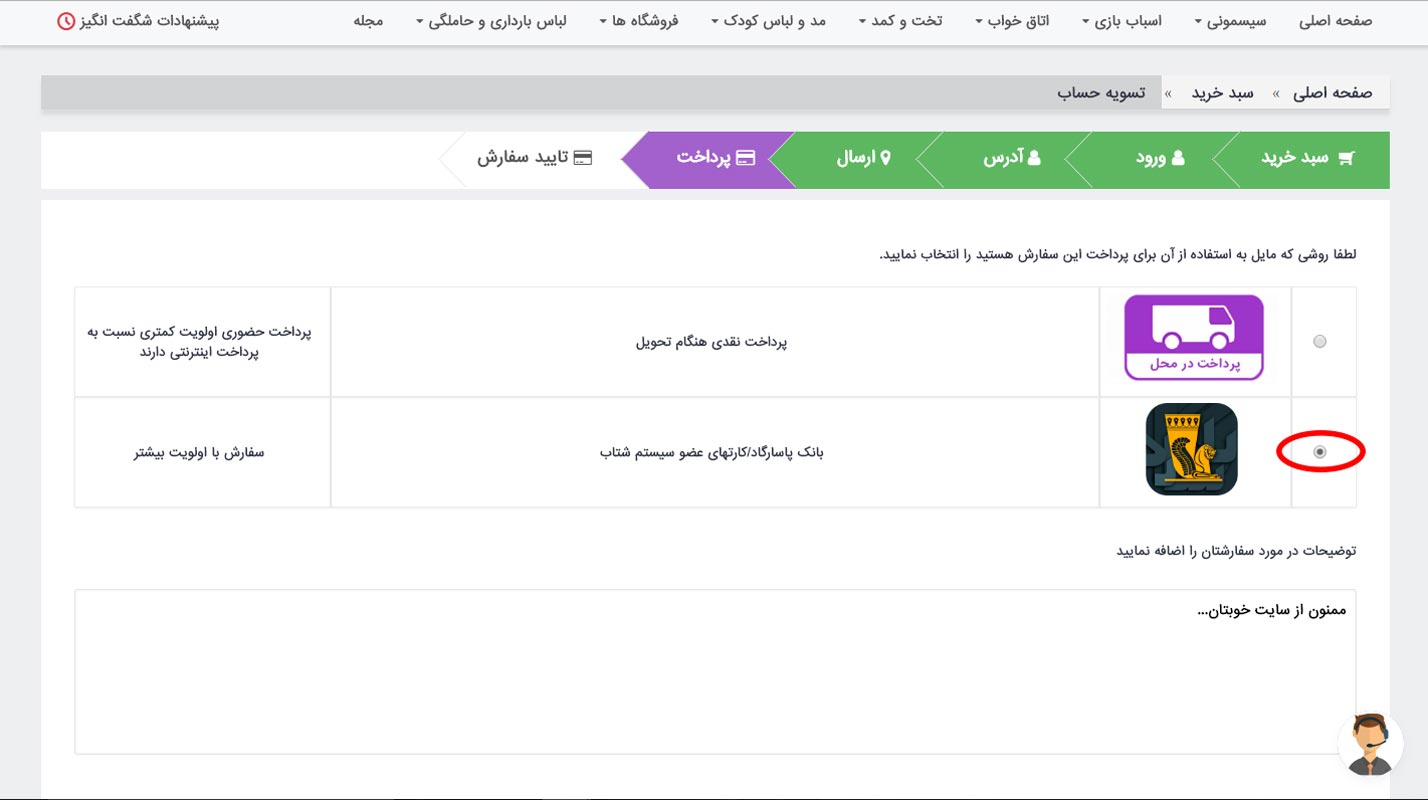Click the person icon beside آدرس step
The height and width of the screenshot is (800, 1428).
pos(1034,158)
